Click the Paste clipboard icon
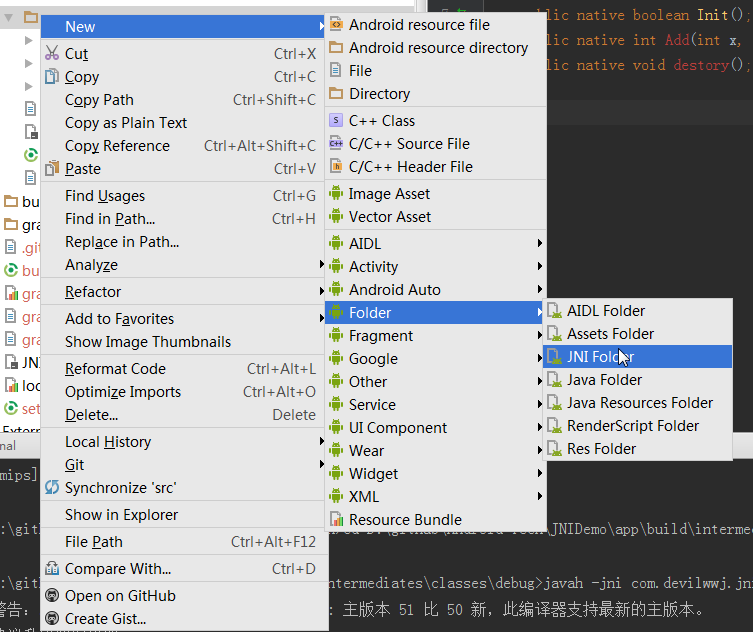This screenshot has width=753, height=632. 52,169
